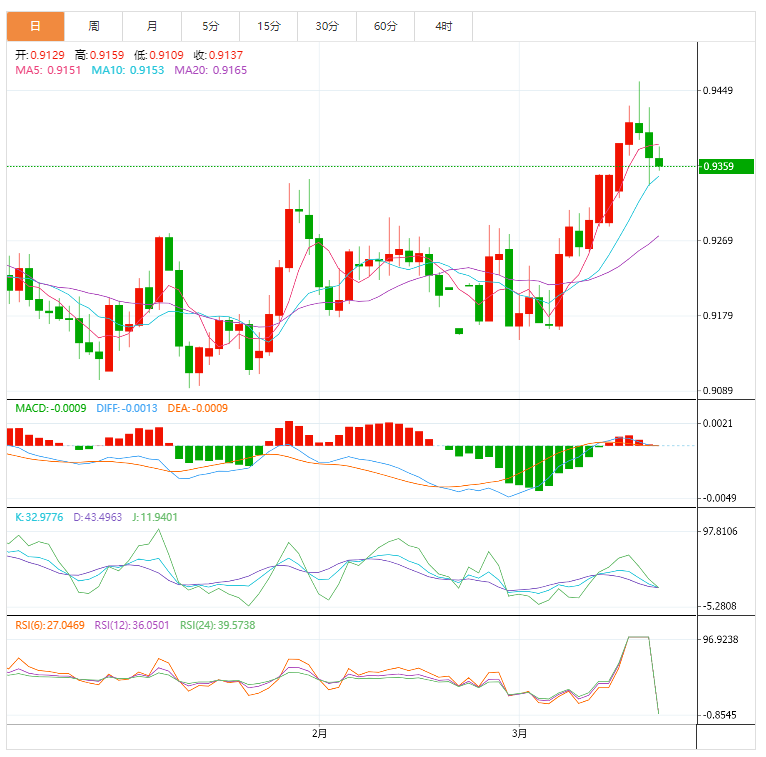Open the 5分 timeframe tab
Image resolution: width=766 pixels, height=757 pixels.
[211, 26]
